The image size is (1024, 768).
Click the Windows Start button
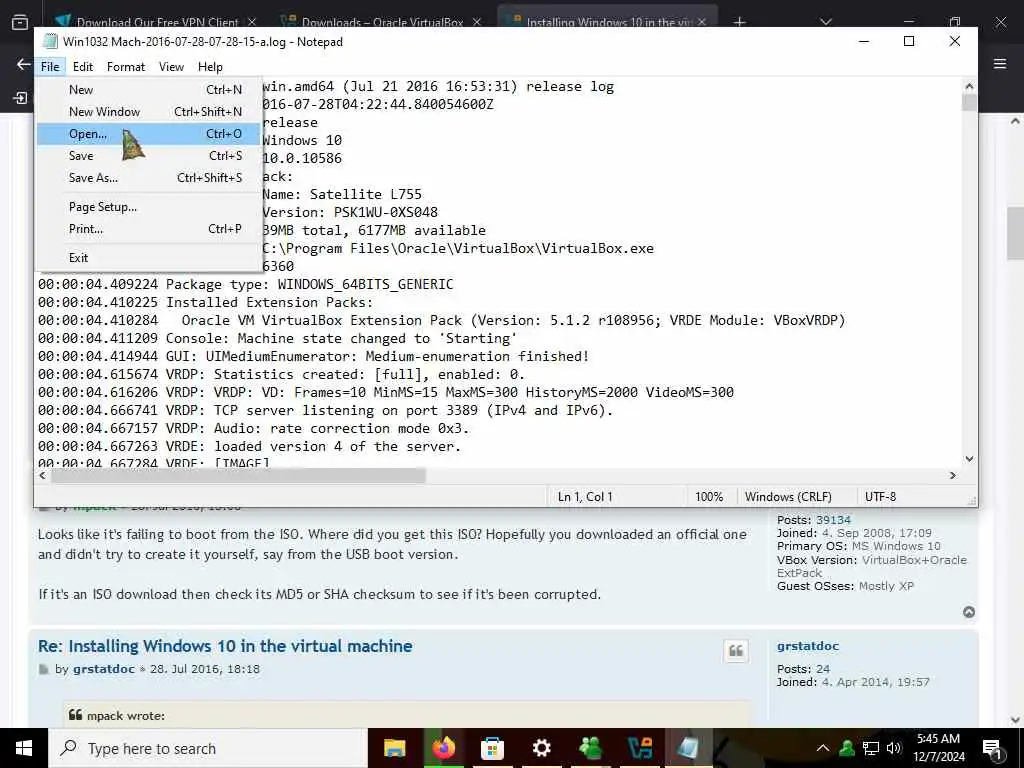click(x=24, y=748)
